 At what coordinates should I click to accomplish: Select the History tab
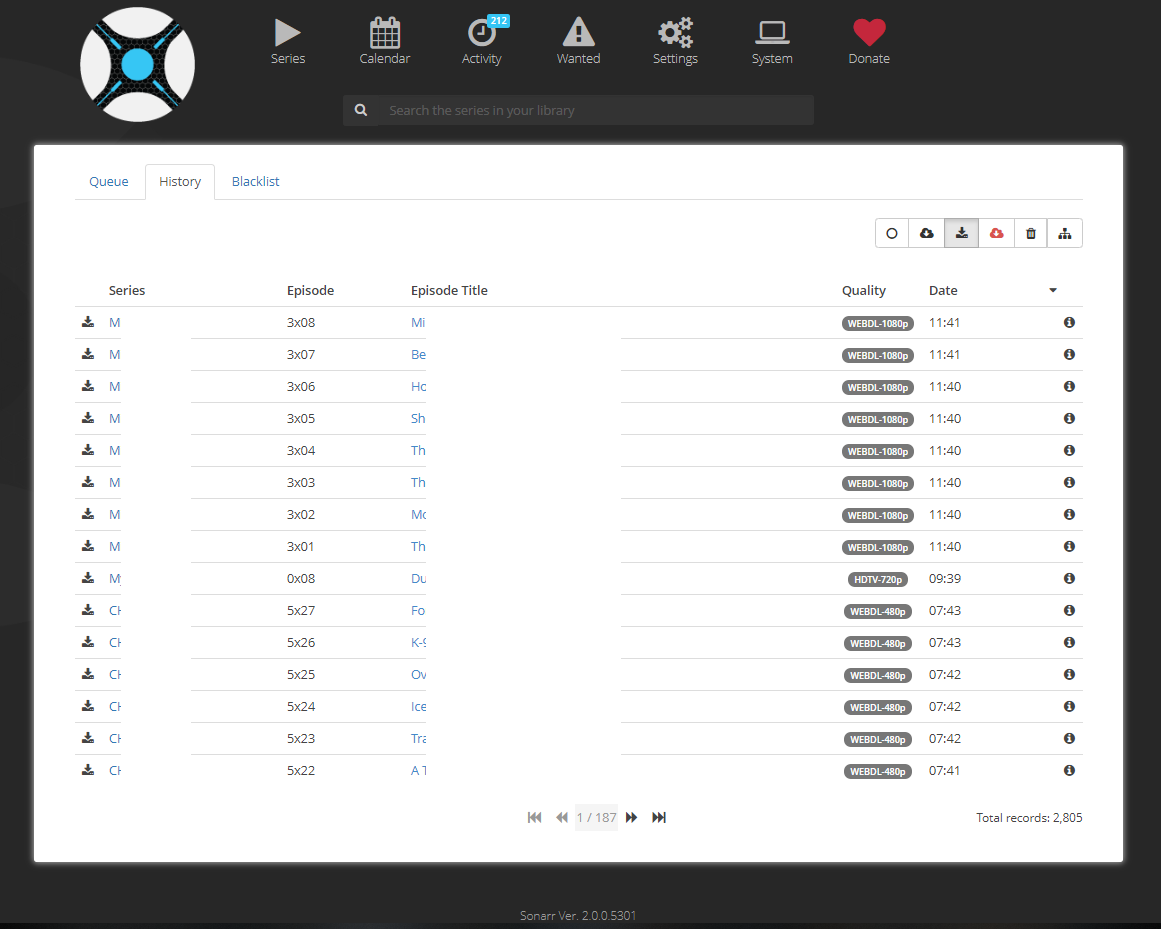(180, 181)
